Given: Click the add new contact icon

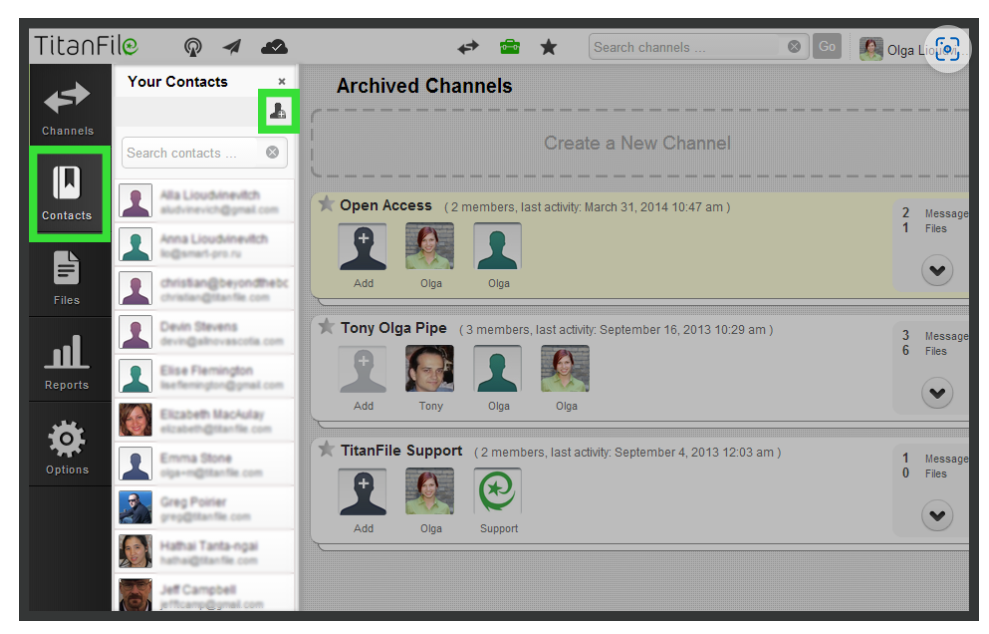Looking at the screenshot, I should [278, 111].
